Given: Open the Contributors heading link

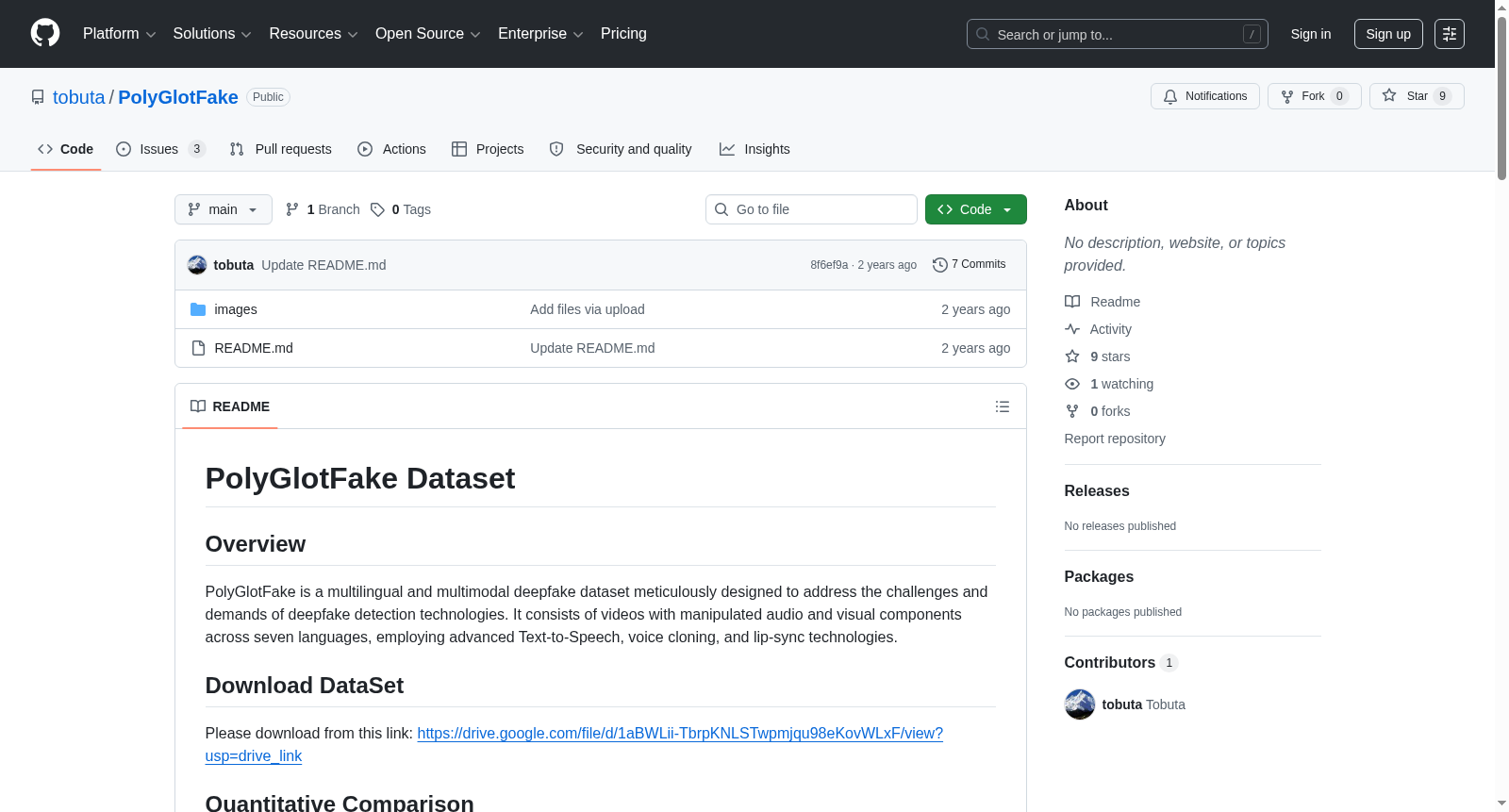Looking at the screenshot, I should 1120,663.
